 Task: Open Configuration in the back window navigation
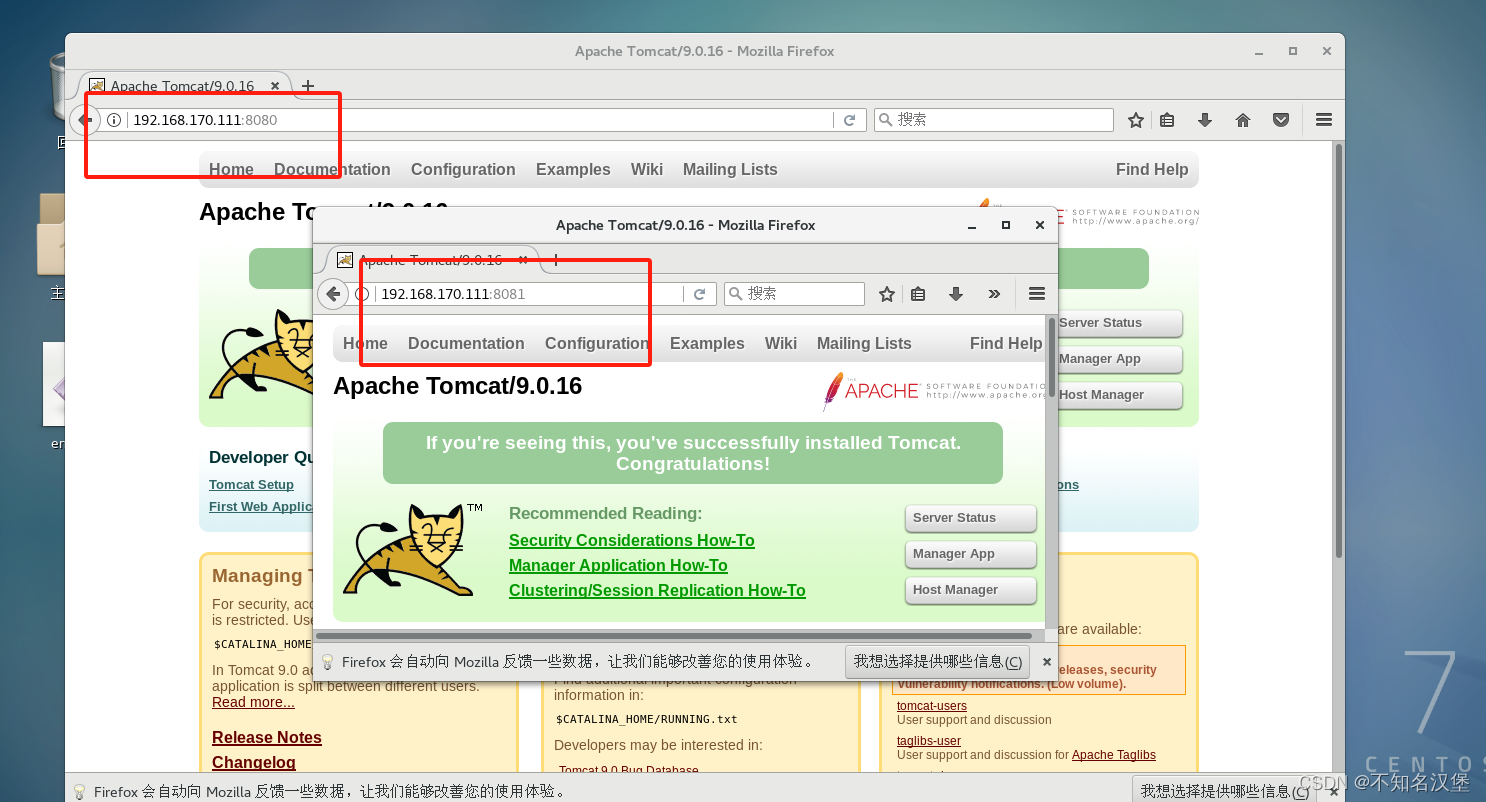[x=463, y=169]
